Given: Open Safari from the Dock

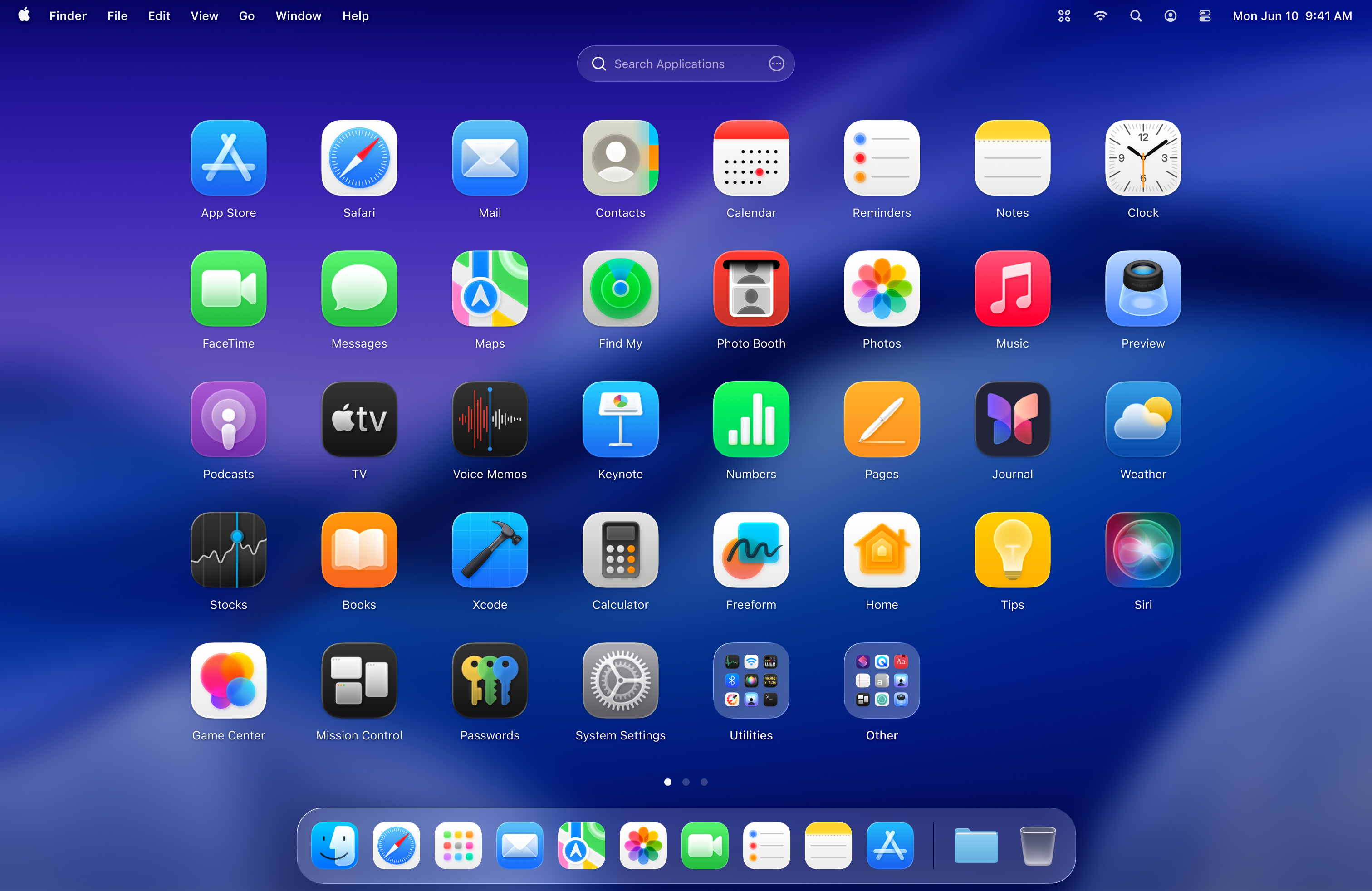Looking at the screenshot, I should 396,845.
